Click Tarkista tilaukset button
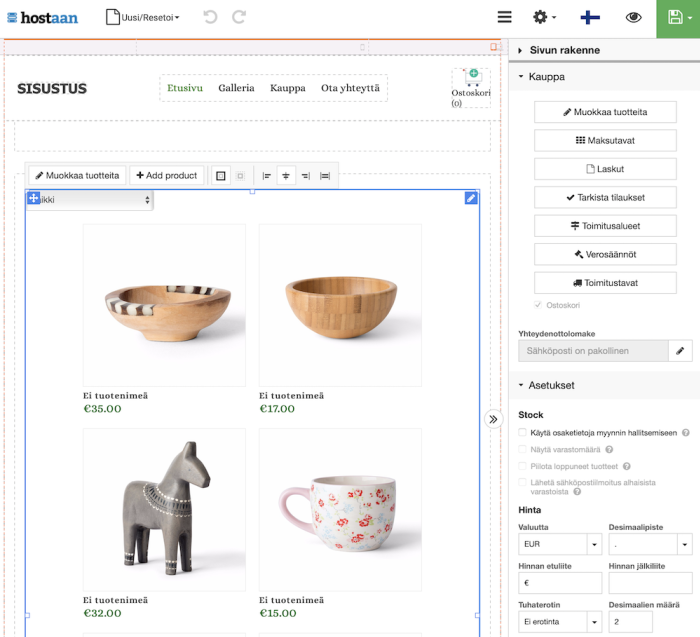 point(605,197)
